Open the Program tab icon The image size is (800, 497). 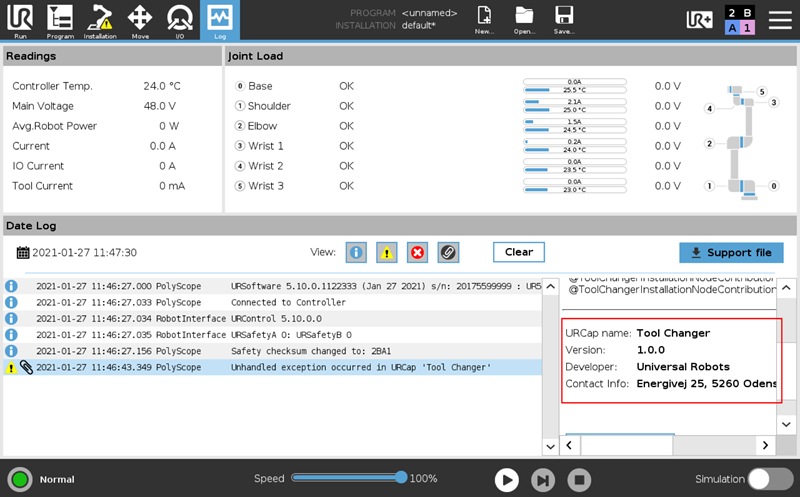60,19
